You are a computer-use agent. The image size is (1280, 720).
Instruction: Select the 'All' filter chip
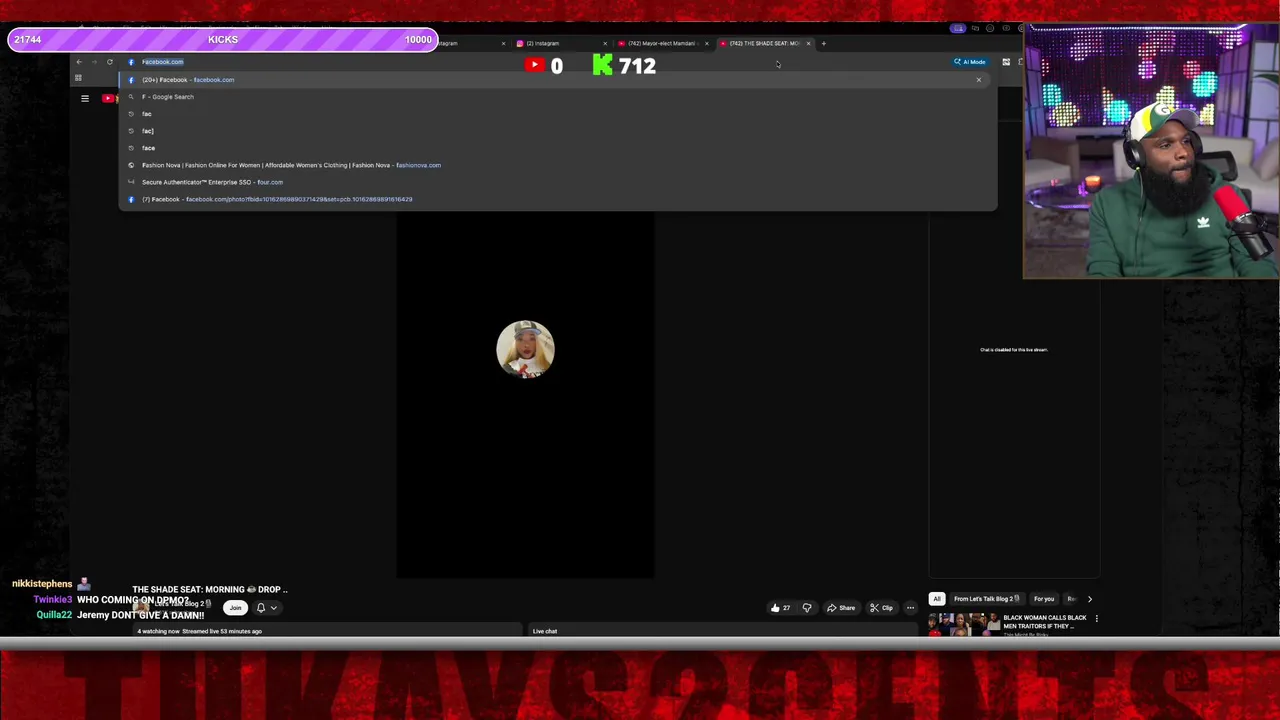937,599
